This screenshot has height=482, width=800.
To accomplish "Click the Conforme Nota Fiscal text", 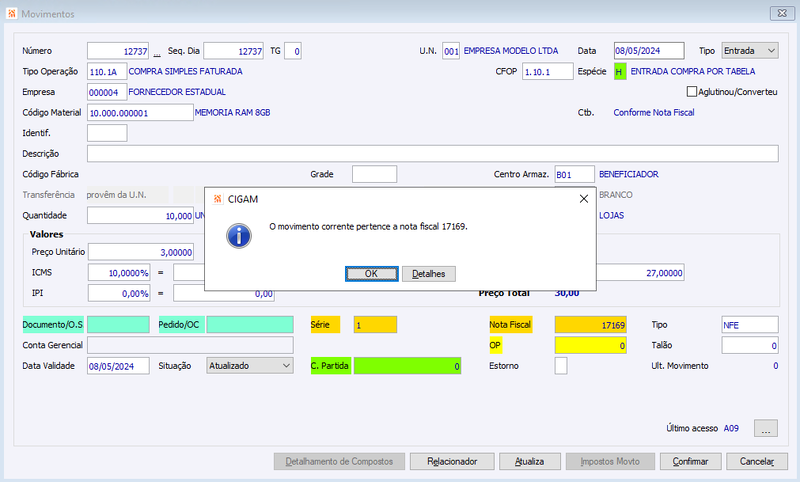I will (x=654, y=113).
